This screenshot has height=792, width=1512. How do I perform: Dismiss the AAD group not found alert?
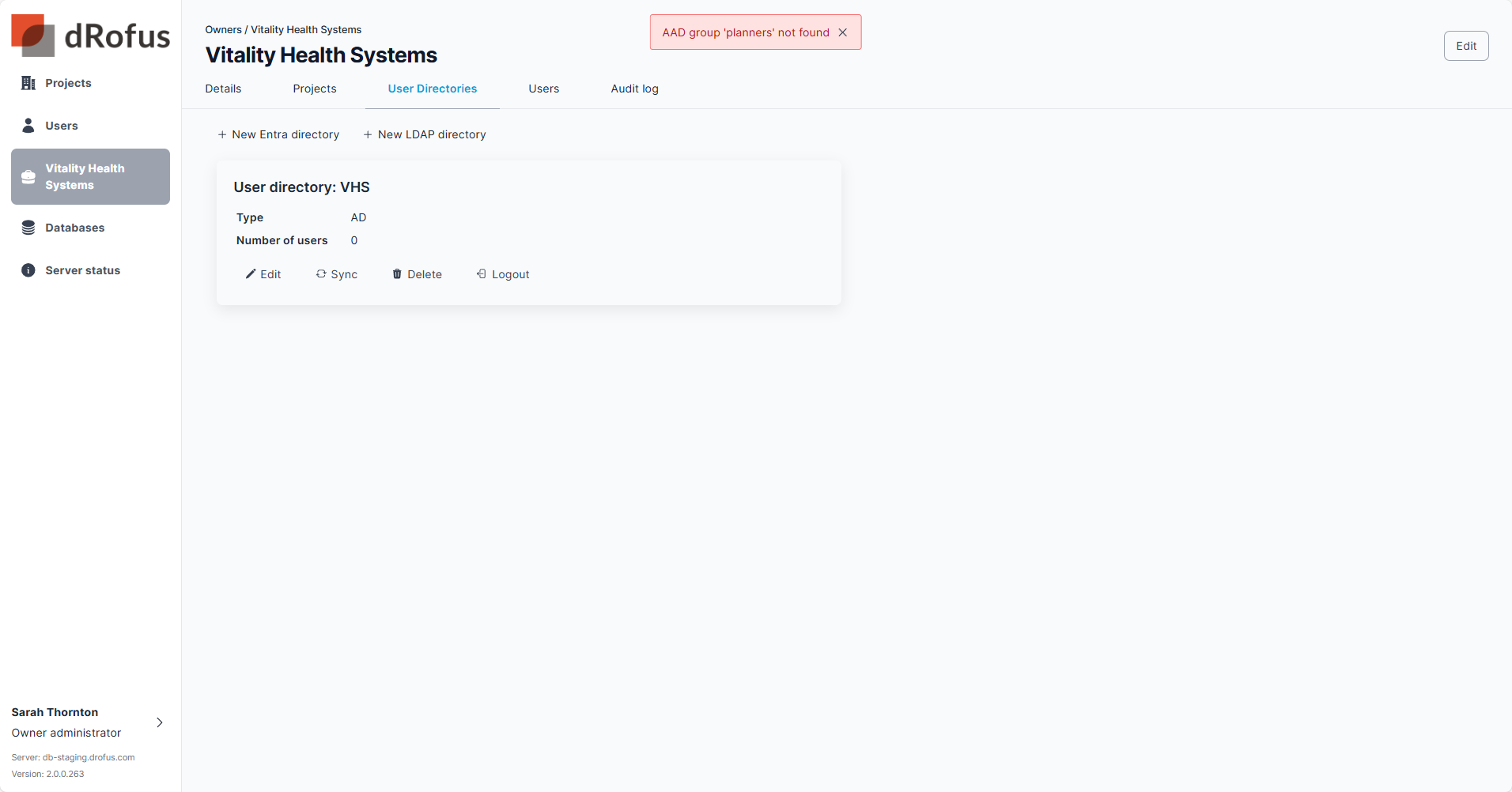click(843, 32)
